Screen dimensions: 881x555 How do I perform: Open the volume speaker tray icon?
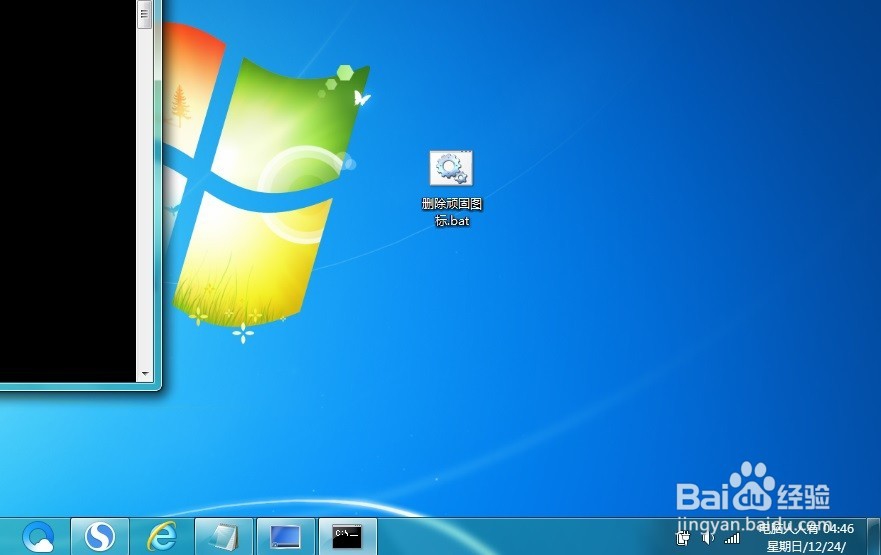click(707, 538)
